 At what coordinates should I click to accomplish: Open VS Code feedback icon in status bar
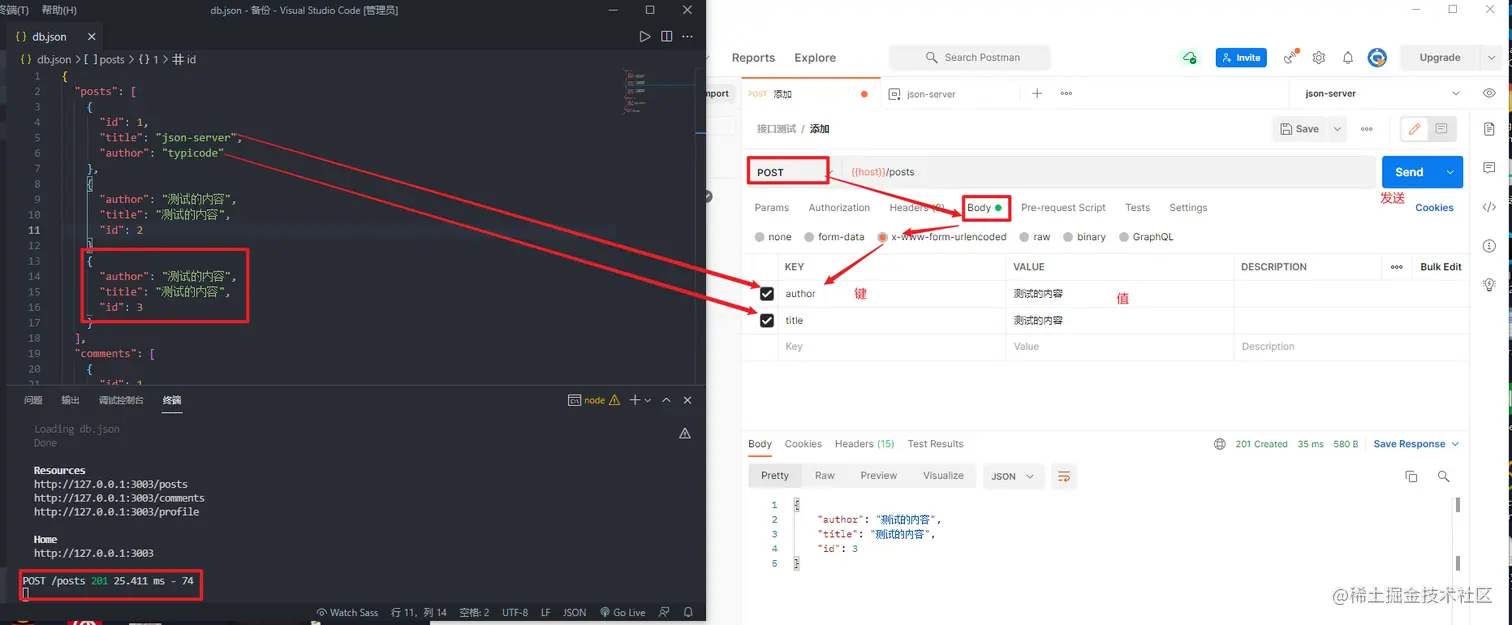click(x=664, y=612)
